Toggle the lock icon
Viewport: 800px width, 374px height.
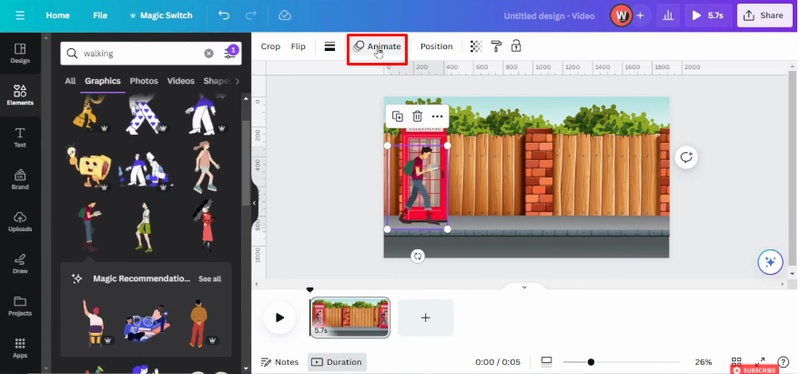(516, 46)
